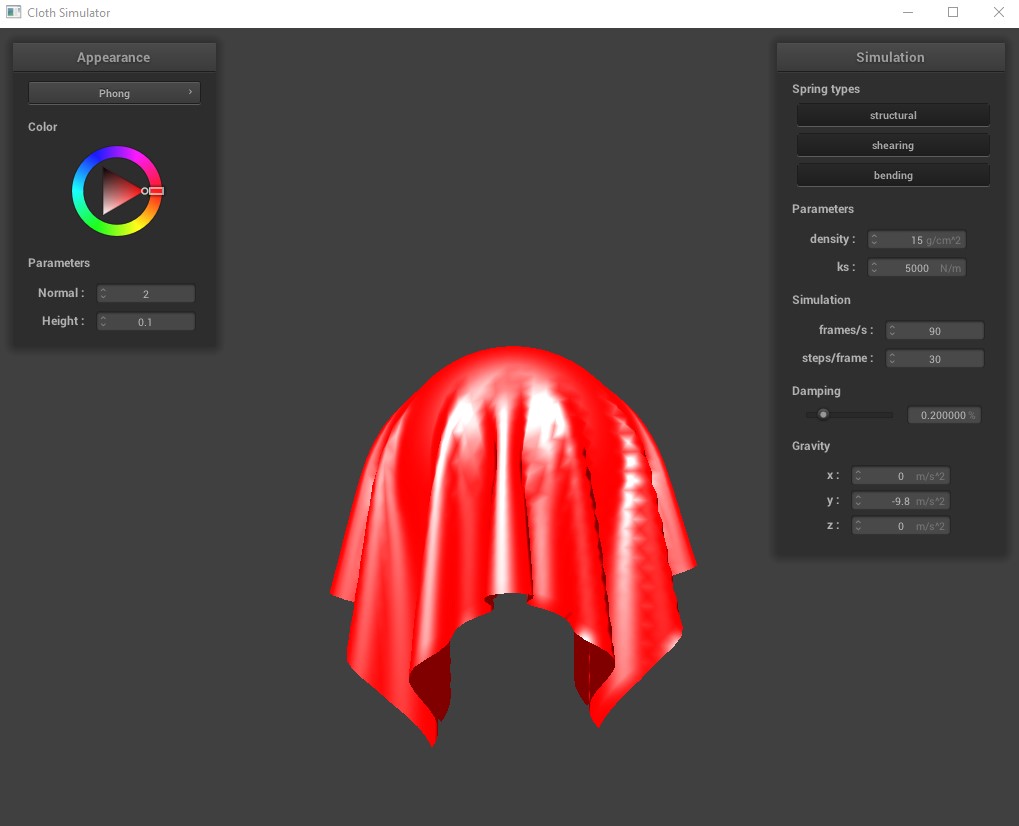Click the Appearance panel header
Image resolution: width=1019 pixels, height=826 pixels.
click(114, 57)
